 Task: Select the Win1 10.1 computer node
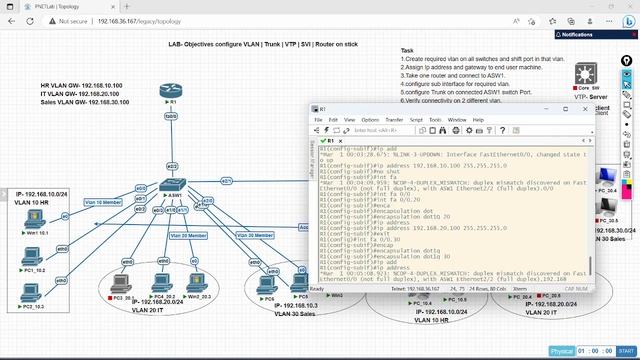(35, 220)
